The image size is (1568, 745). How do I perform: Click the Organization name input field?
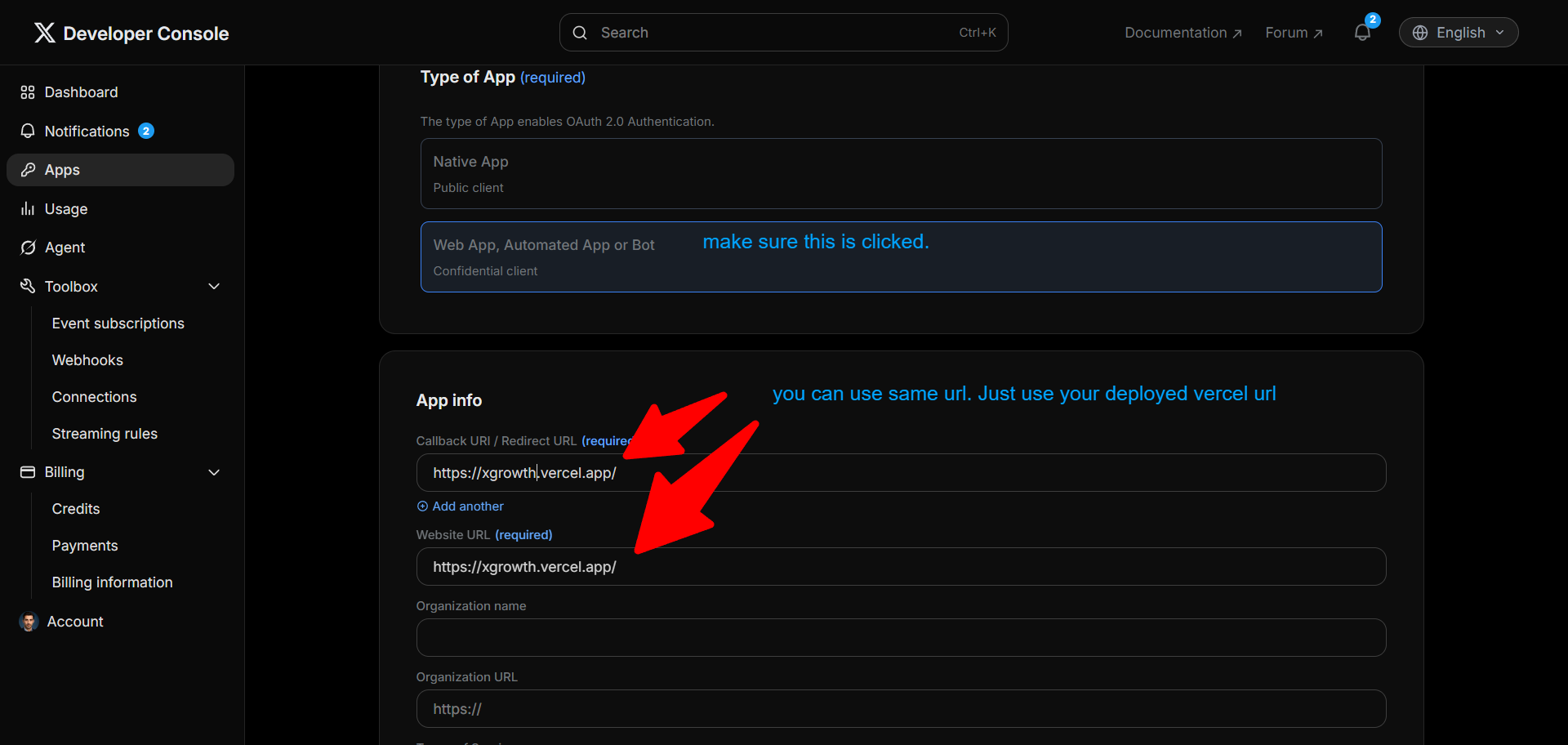[x=901, y=637]
